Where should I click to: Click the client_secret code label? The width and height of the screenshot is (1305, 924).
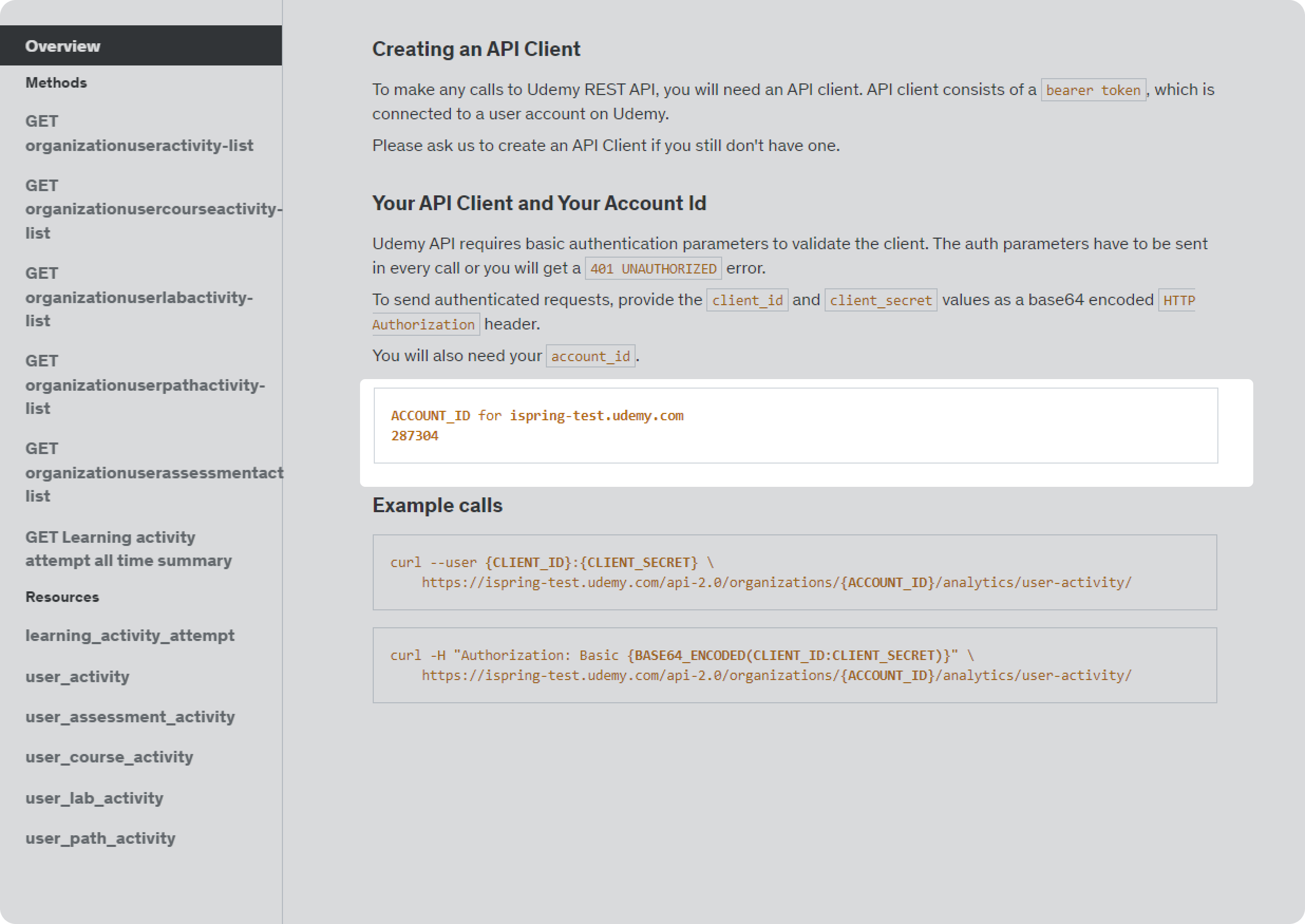coord(881,300)
